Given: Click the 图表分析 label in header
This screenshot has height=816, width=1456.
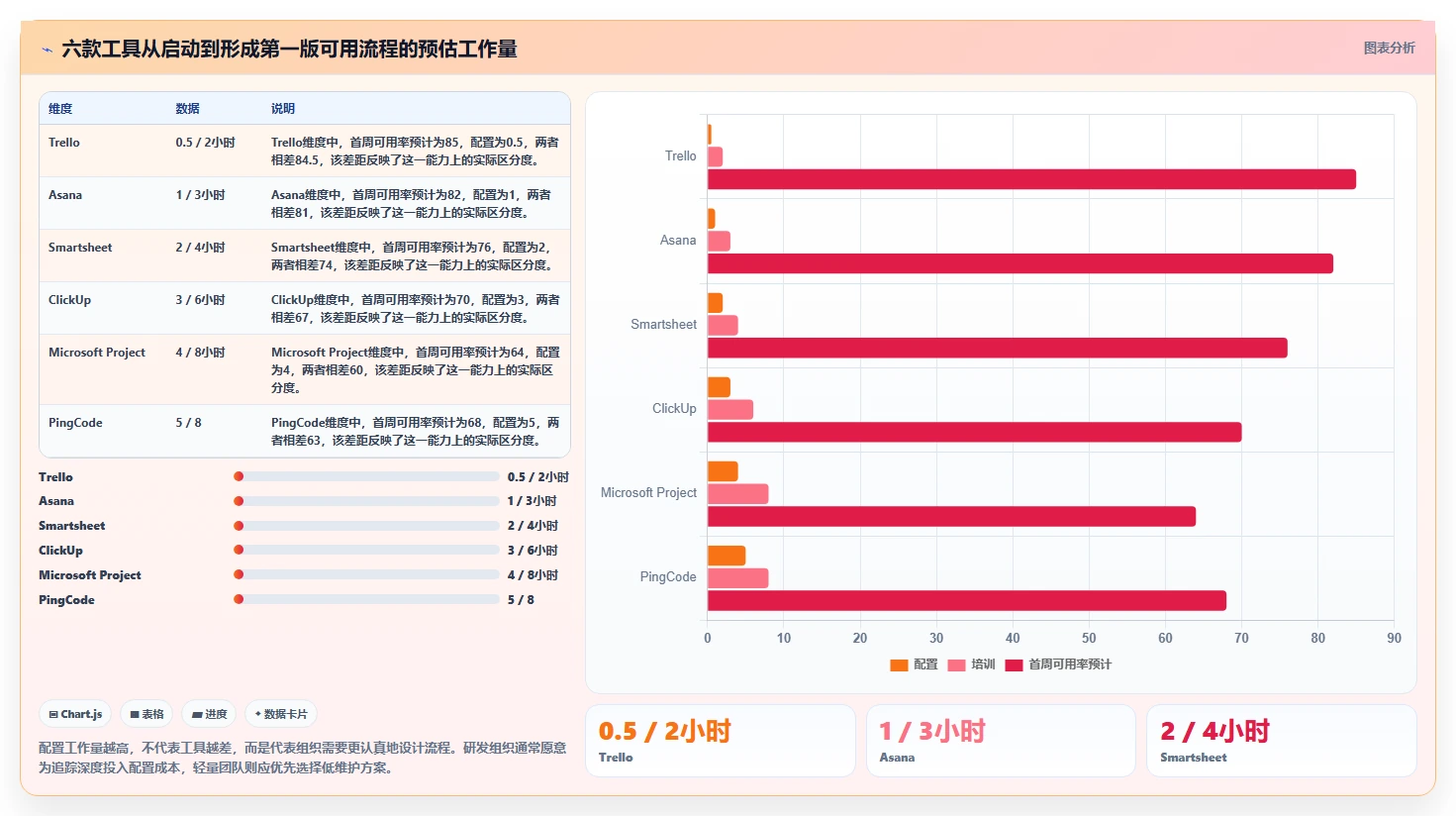Looking at the screenshot, I should tap(1389, 48).
